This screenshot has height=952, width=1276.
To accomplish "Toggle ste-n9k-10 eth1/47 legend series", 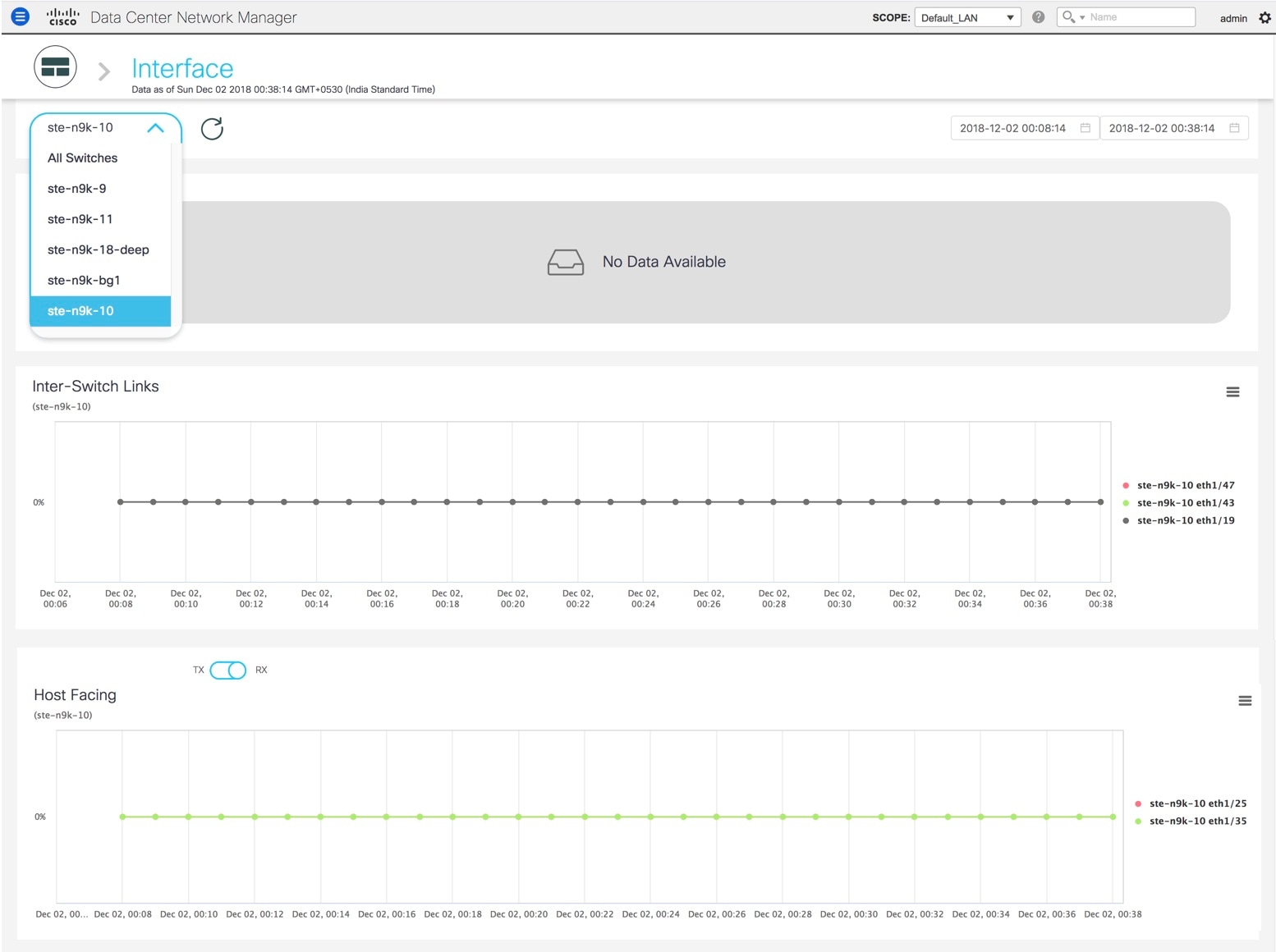I will tap(1178, 485).
